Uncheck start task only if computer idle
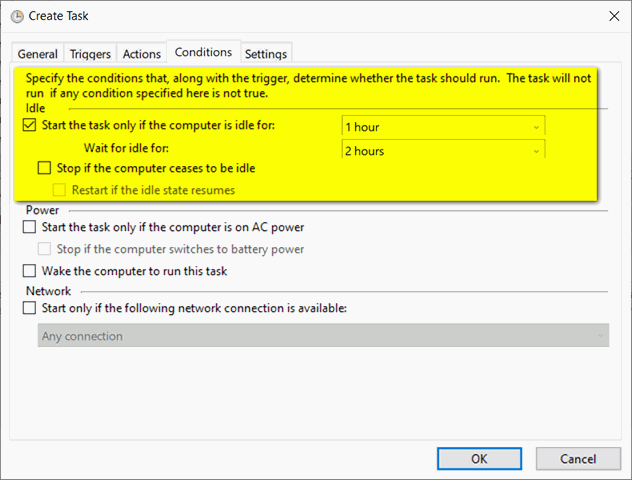 pyautogui.click(x=29, y=126)
